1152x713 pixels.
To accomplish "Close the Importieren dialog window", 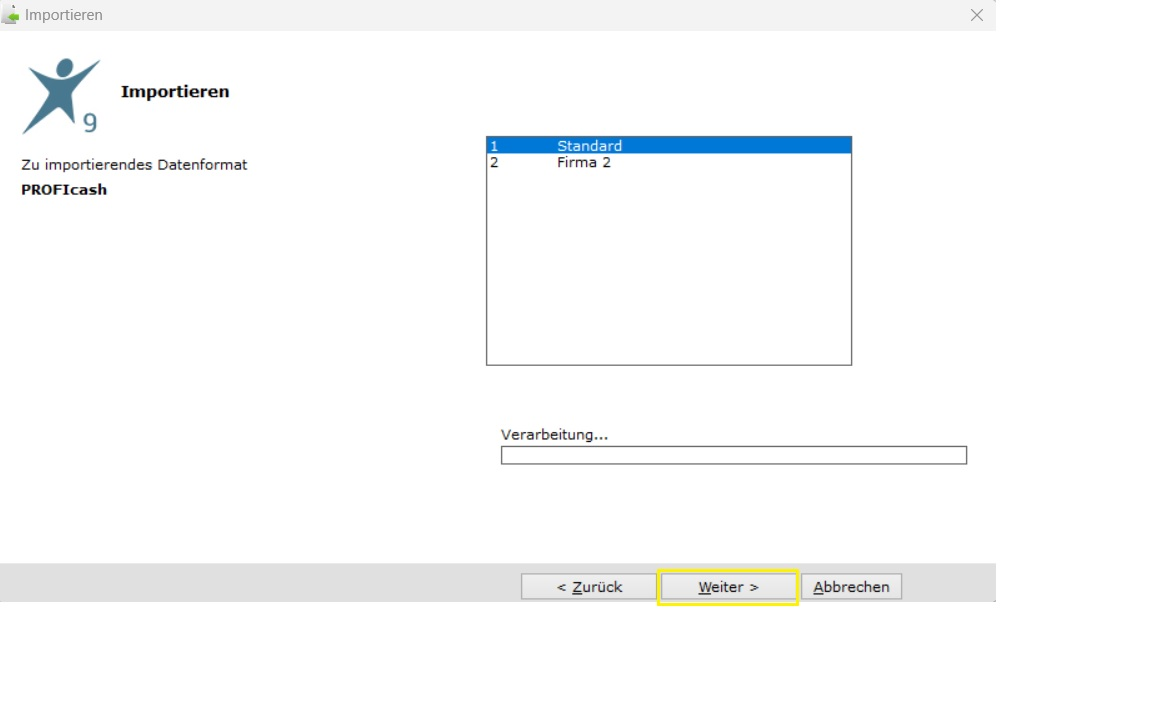I will [x=976, y=15].
